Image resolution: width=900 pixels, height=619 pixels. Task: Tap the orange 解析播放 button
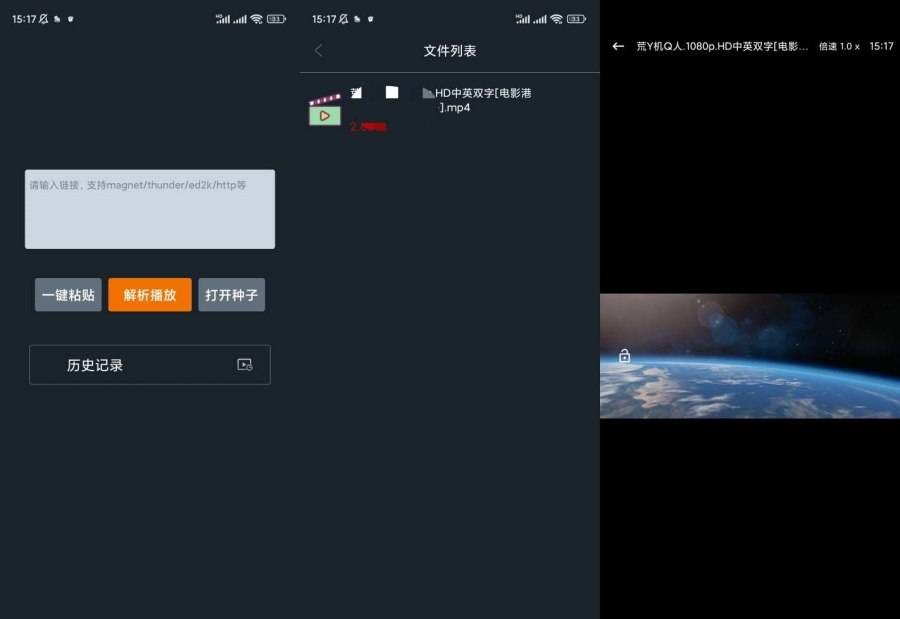click(150, 295)
